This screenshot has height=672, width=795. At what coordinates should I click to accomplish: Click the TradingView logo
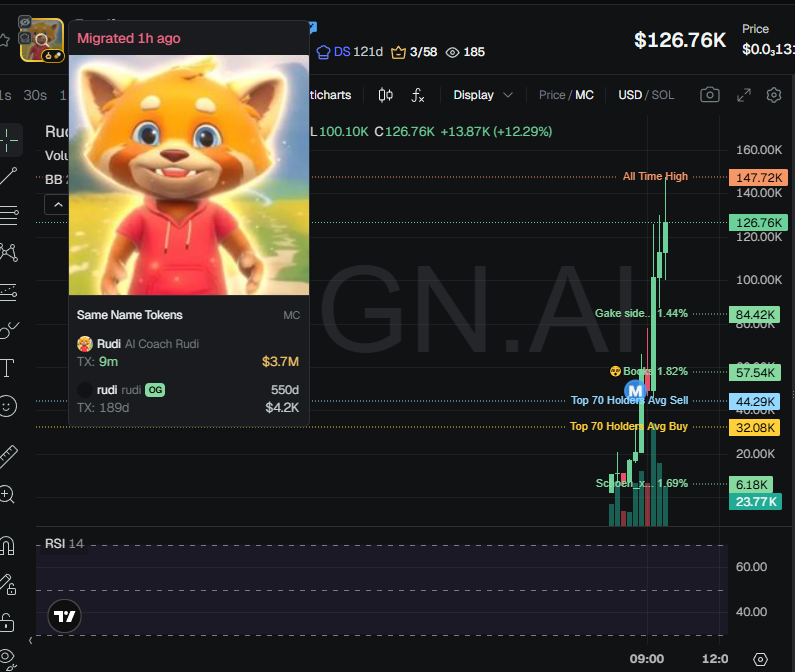click(64, 616)
